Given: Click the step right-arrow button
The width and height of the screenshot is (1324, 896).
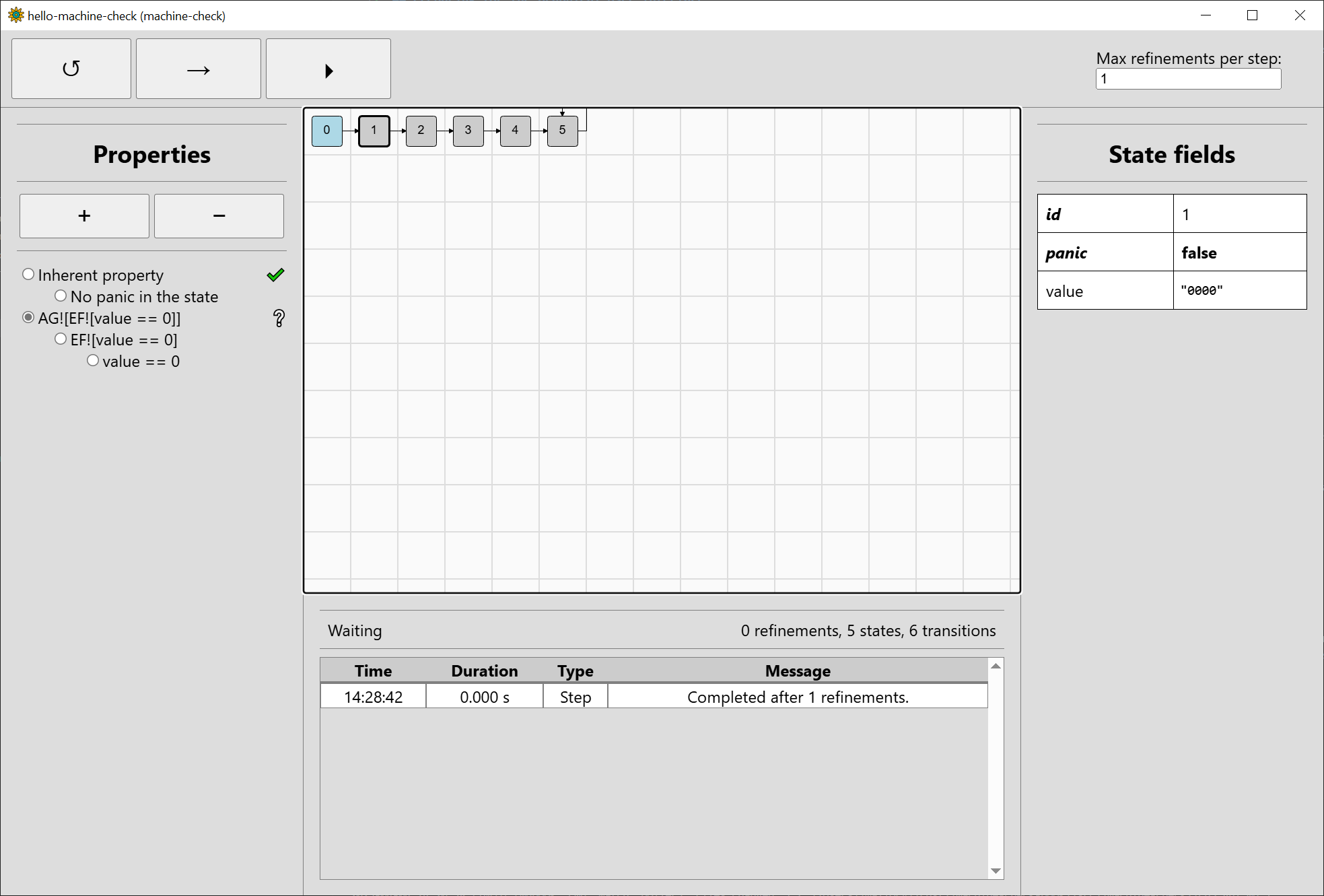Looking at the screenshot, I should [198, 69].
